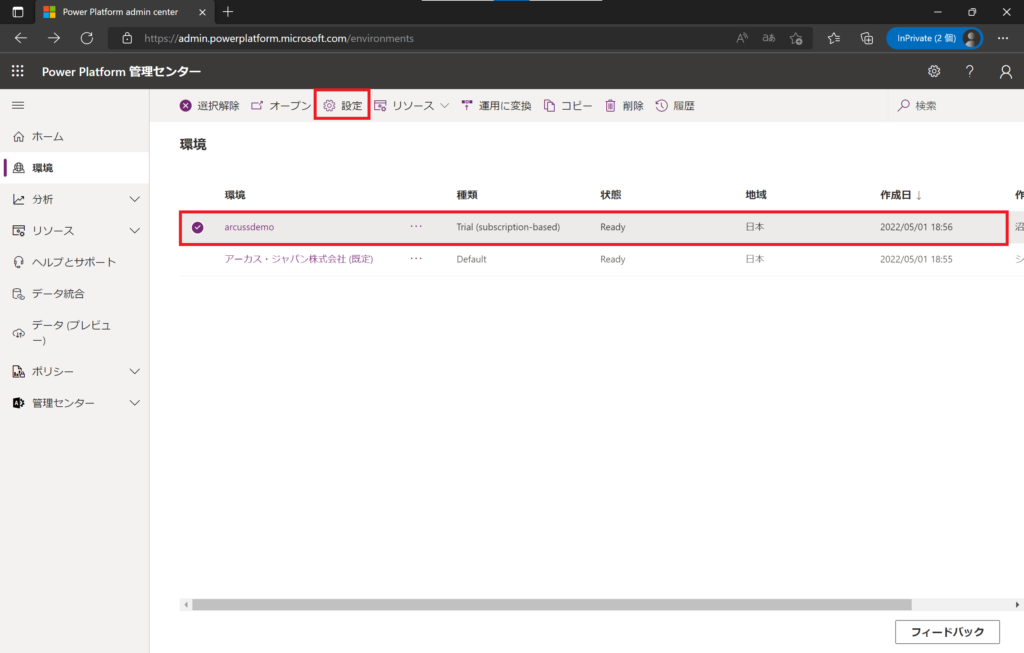Image resolution: width=1024 pixels, height=653 pixels.
Task: Click 選択解除 to clear selection
Action: click(x=209, y=106)
